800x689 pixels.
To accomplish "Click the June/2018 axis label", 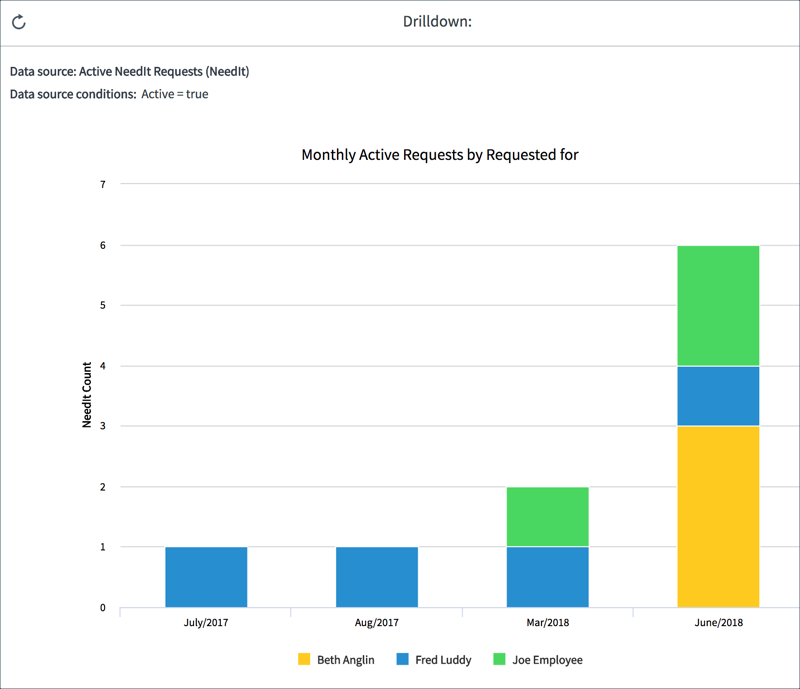I will 719,623.
